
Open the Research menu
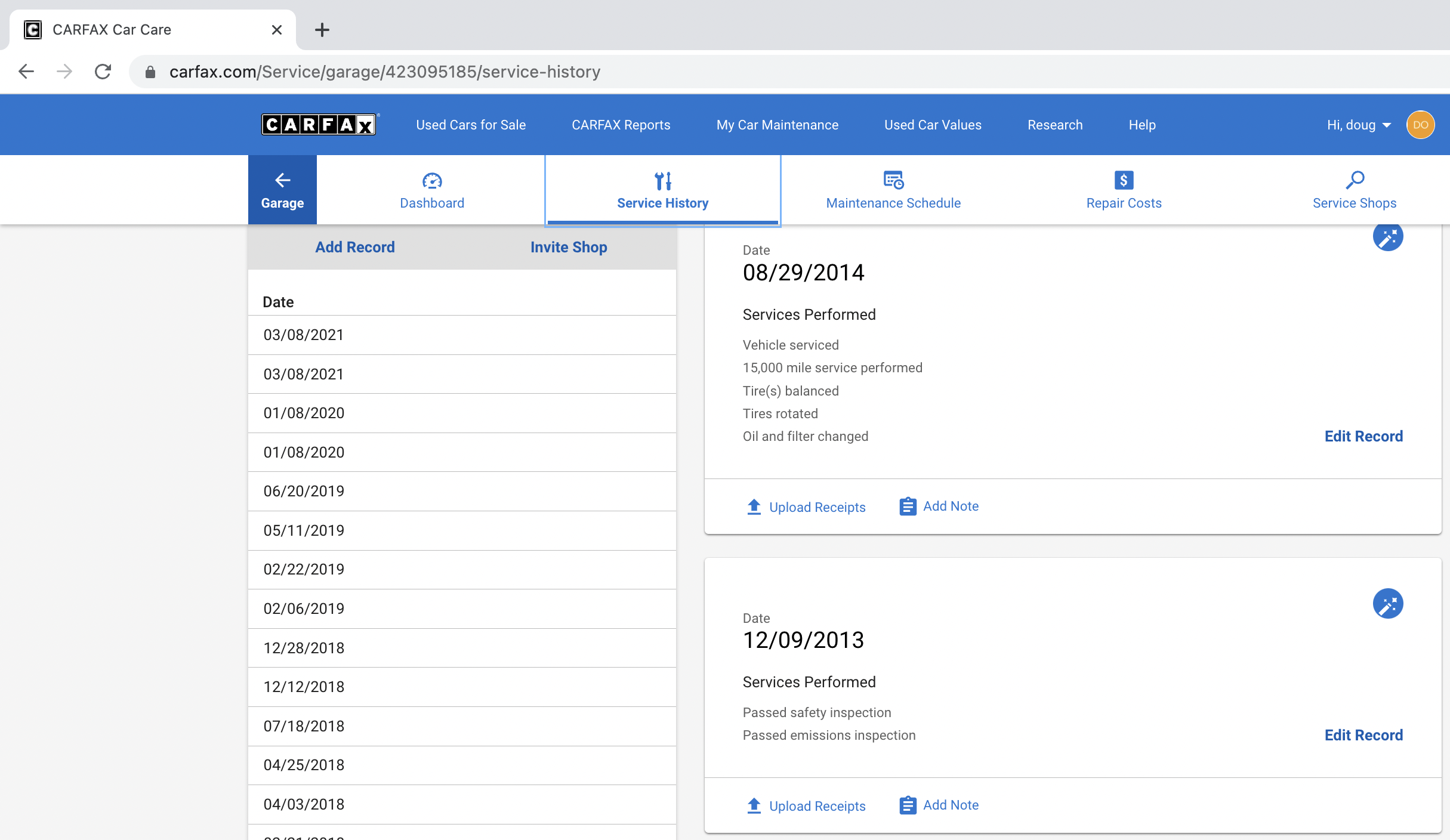point(1055,125)
